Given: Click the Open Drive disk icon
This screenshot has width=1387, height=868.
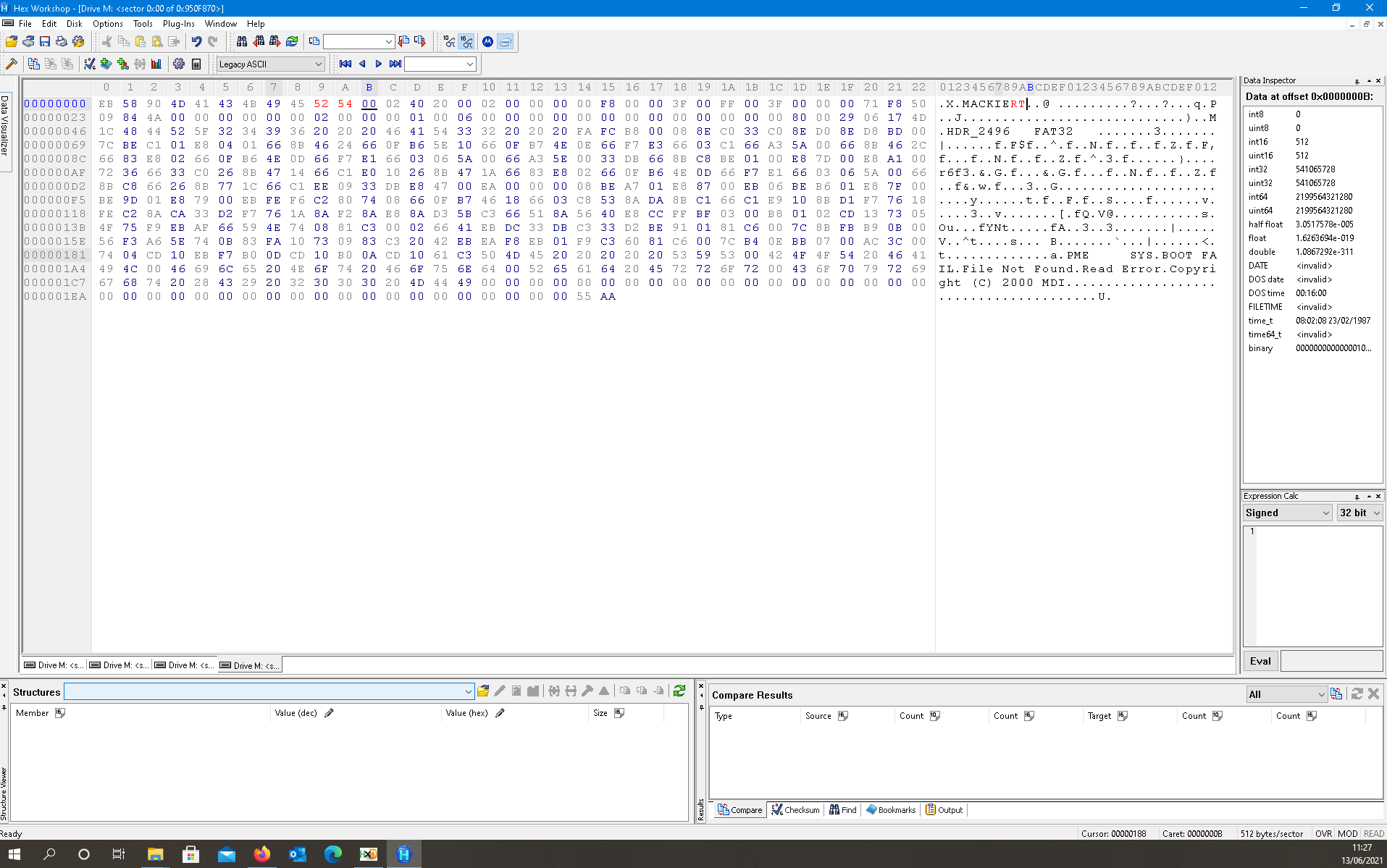Looking at the screenshot, I should (28, 42).
